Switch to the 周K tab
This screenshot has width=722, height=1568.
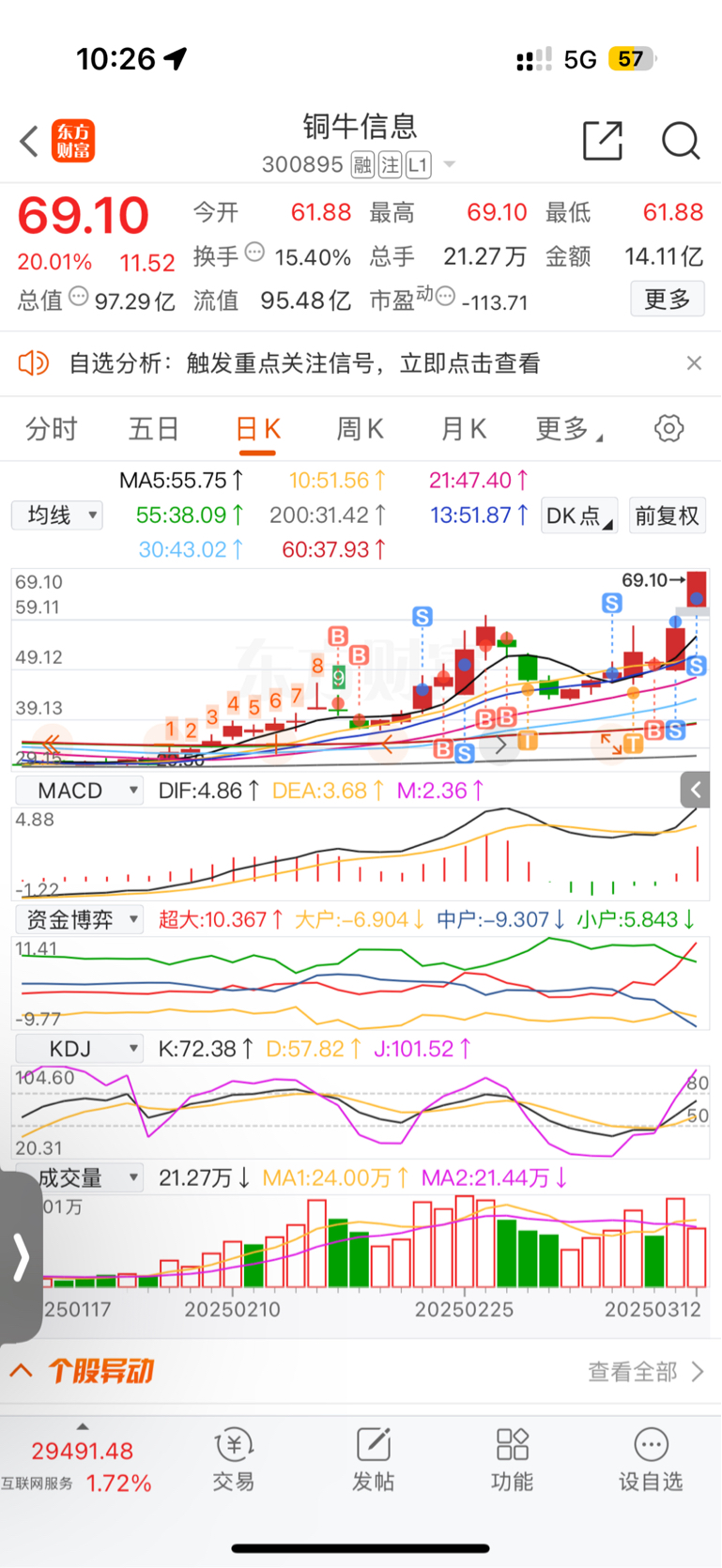coord(360,429)
